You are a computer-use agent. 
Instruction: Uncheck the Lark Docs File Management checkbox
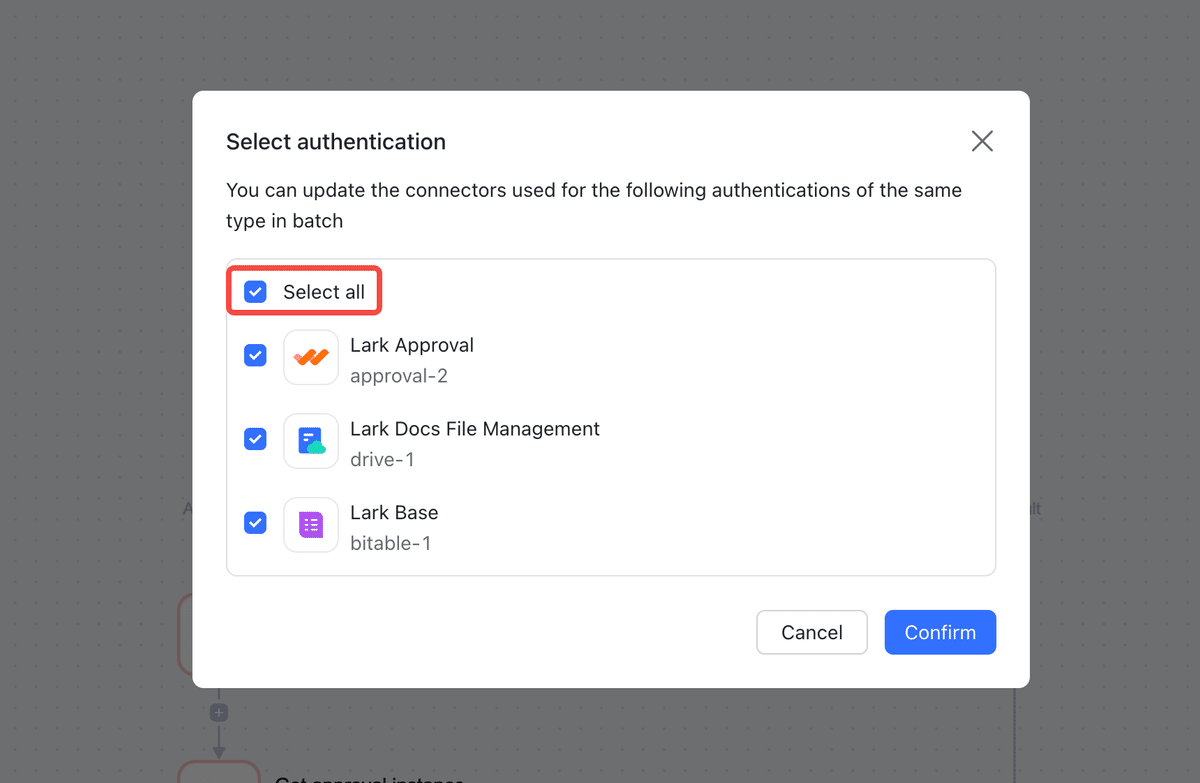click(x=256, y=439)
